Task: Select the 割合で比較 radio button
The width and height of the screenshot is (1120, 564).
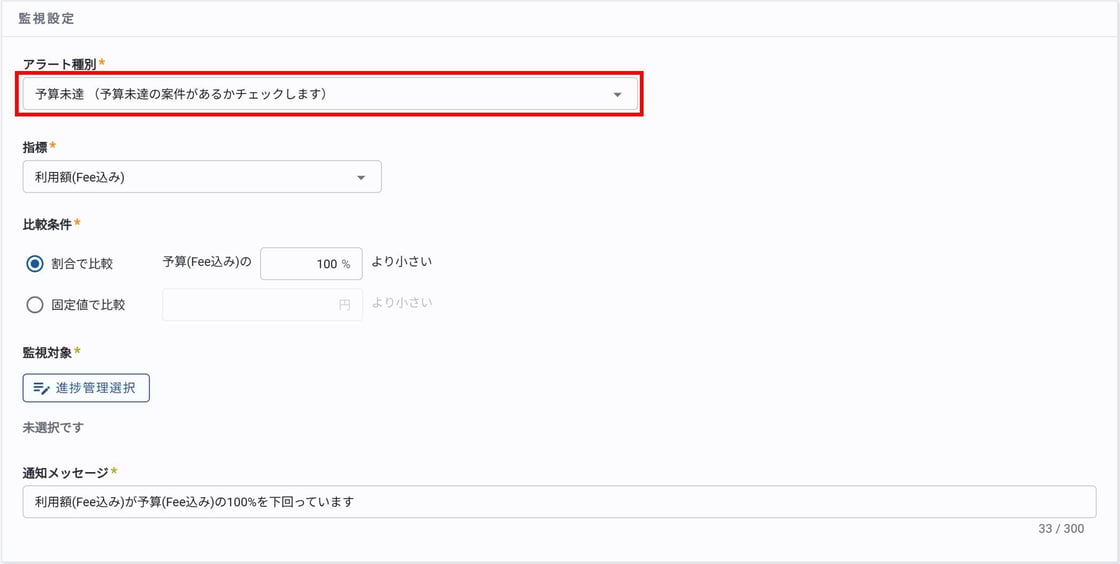Action: tap(35, 264)
